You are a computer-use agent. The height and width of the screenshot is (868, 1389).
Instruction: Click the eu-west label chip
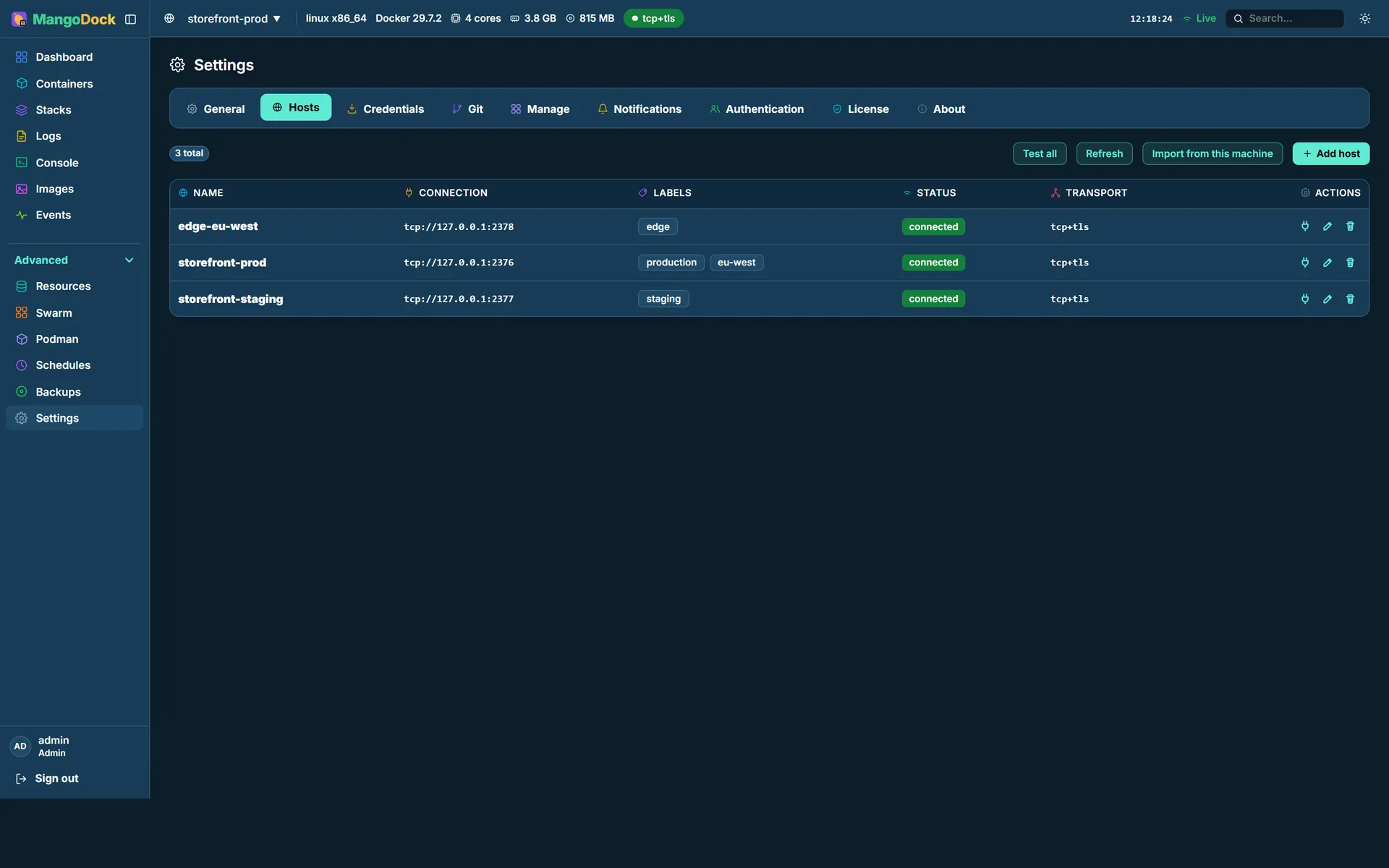coord(736,263)
